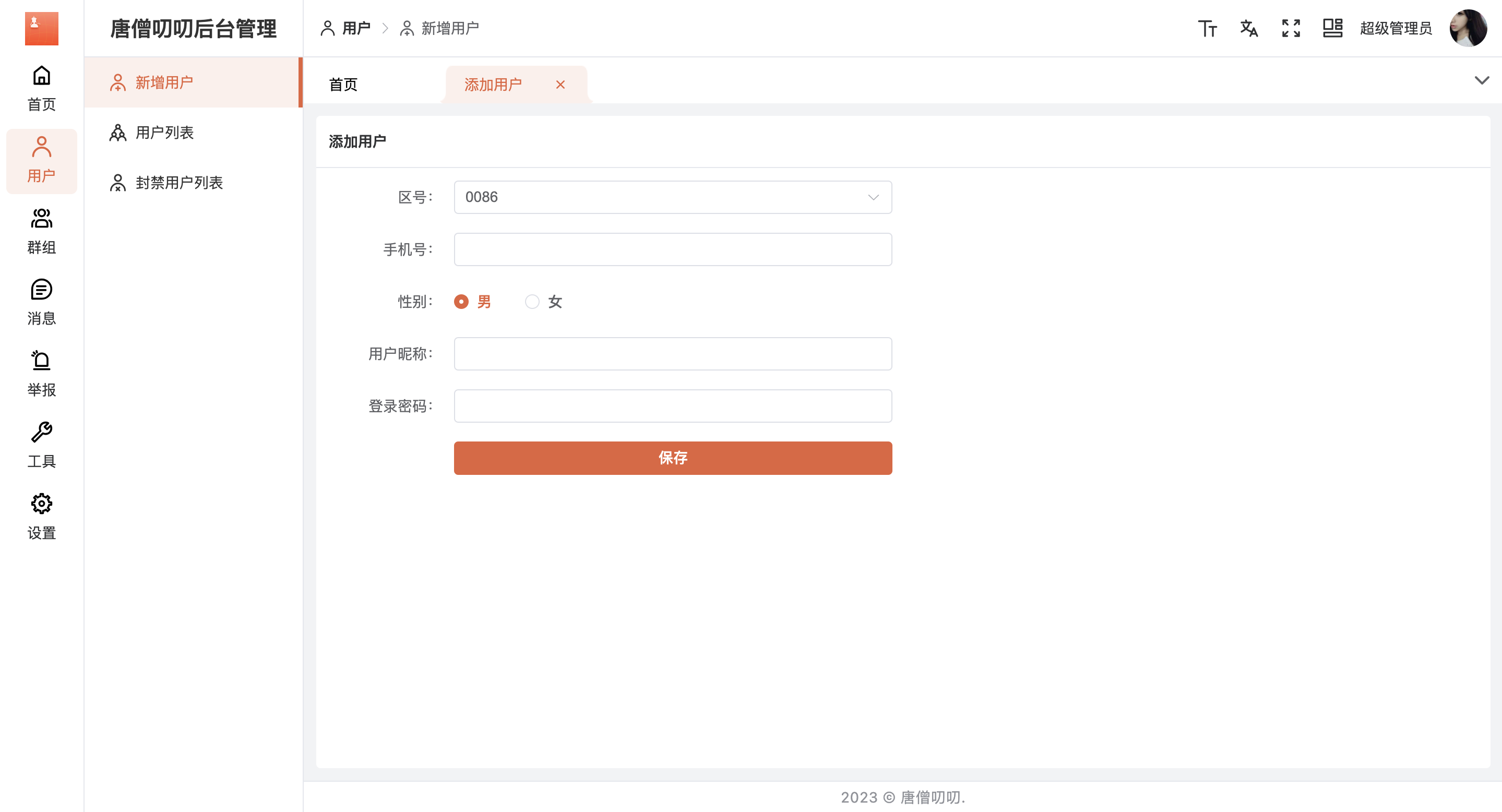Screen dimensions: 1502x812
Task: Click the 保存 save button
Action: 672,458
